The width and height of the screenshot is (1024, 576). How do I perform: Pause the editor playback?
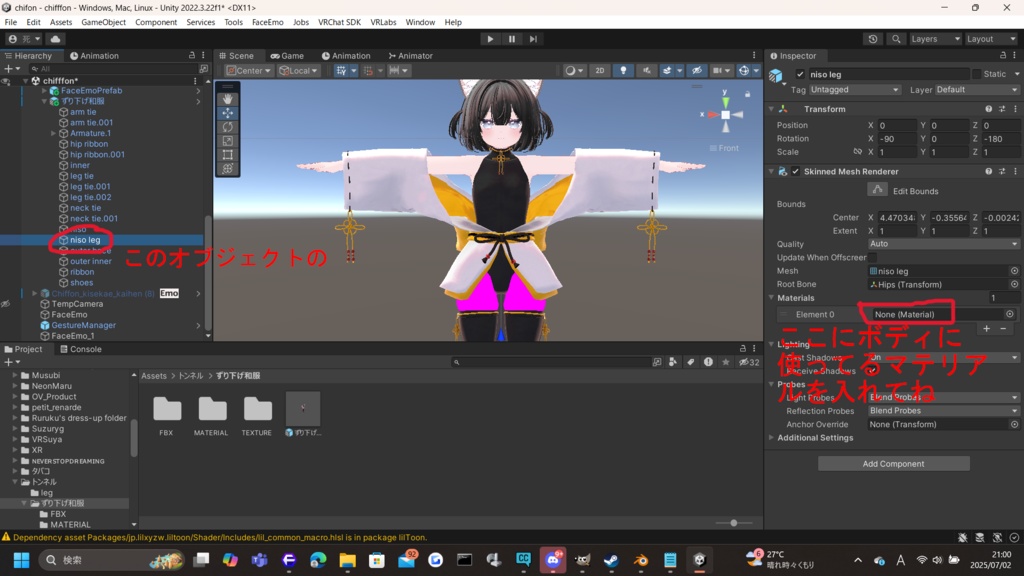(511, 39)
